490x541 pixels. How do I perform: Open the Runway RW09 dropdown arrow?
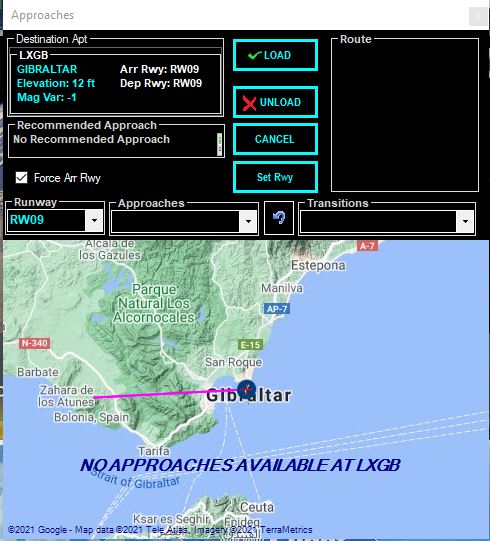pos(94,220)
